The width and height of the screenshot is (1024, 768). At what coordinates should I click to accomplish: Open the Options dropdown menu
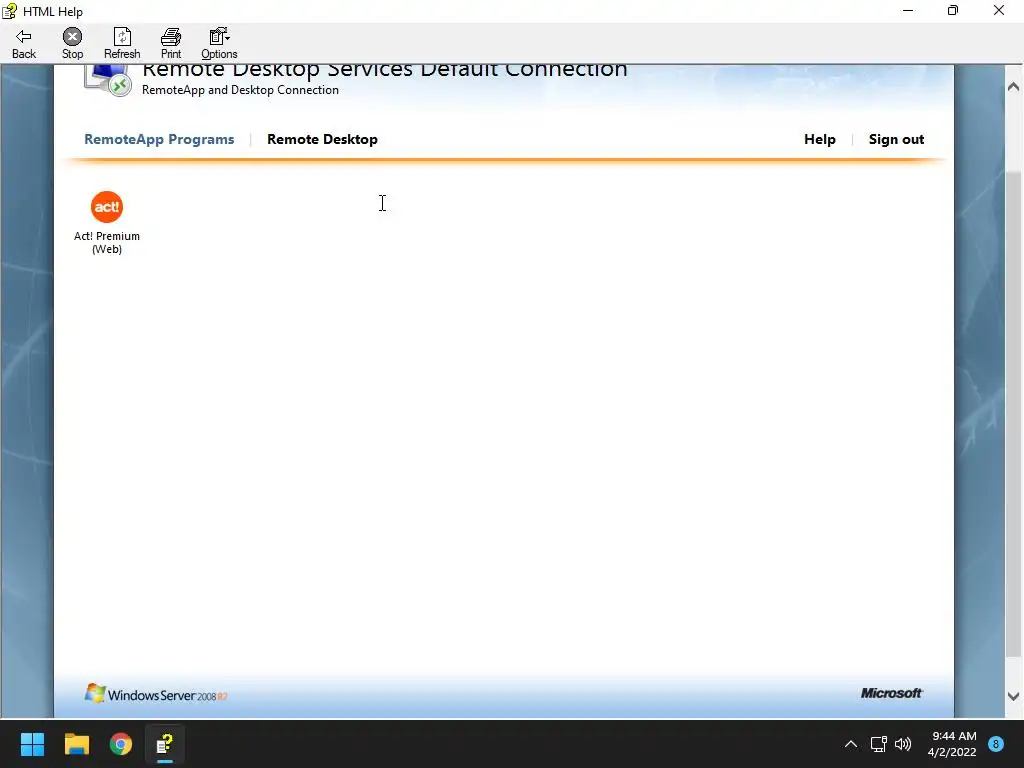pos(219,44)
